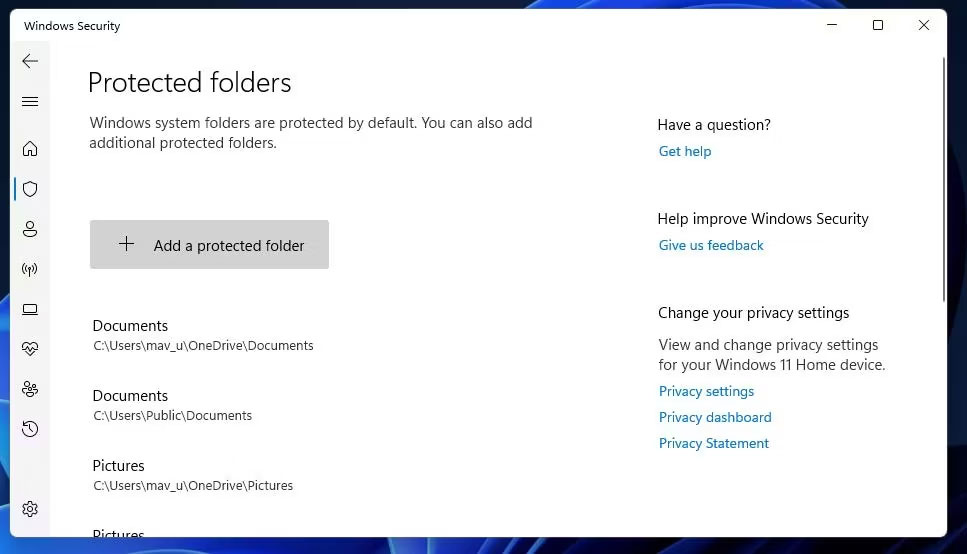The height and width of the screenshot is (554, 967).
Task: Open the Get help link
Action: click(x=685, y=151)
